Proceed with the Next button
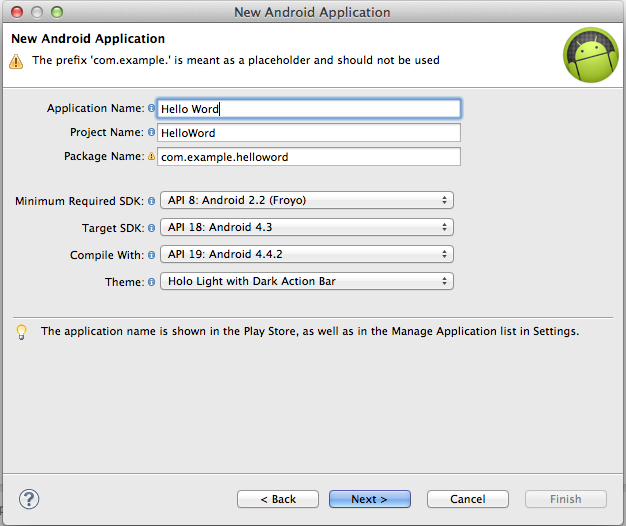This screenshot has height=526, width=626. [370, 499]
